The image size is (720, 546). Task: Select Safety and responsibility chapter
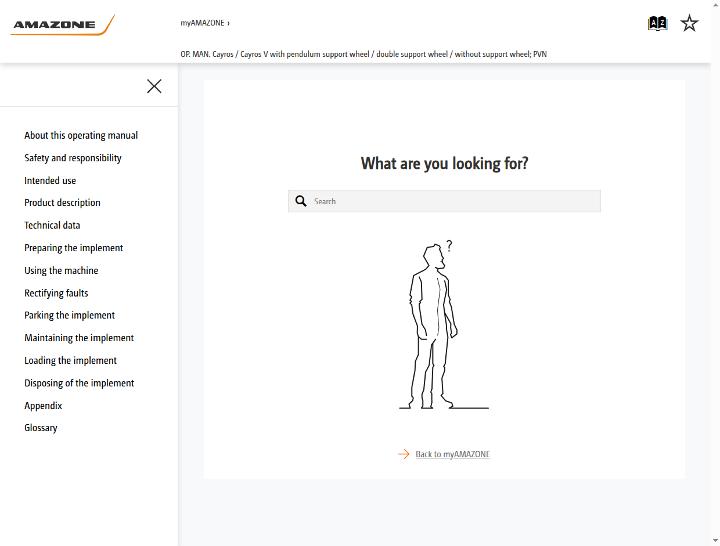73,158
